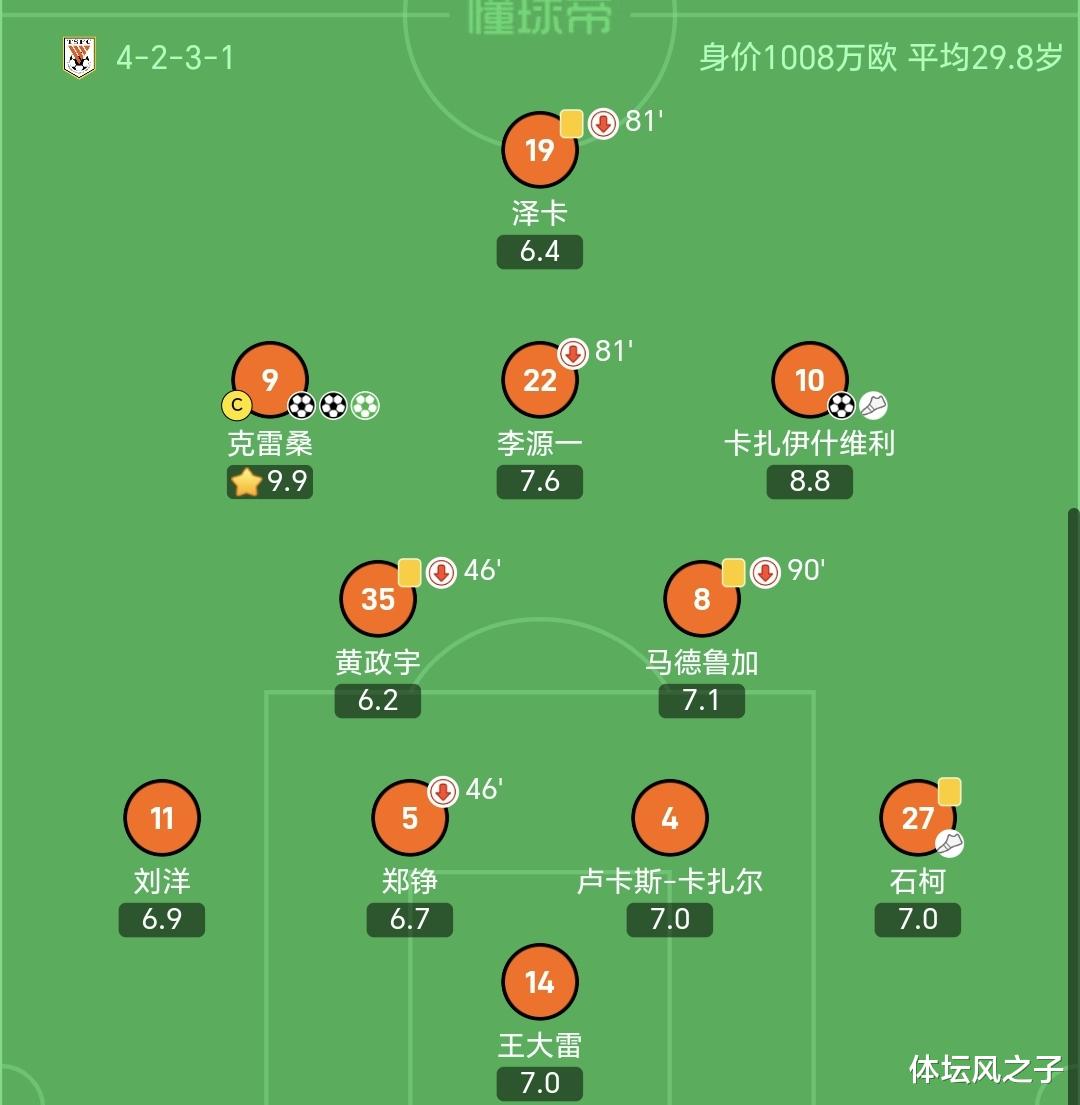Image resolution: width=1080 pixels, height=1105 pixels.
Task: Open 克雷桑 player name link
Action: point(270,443)
